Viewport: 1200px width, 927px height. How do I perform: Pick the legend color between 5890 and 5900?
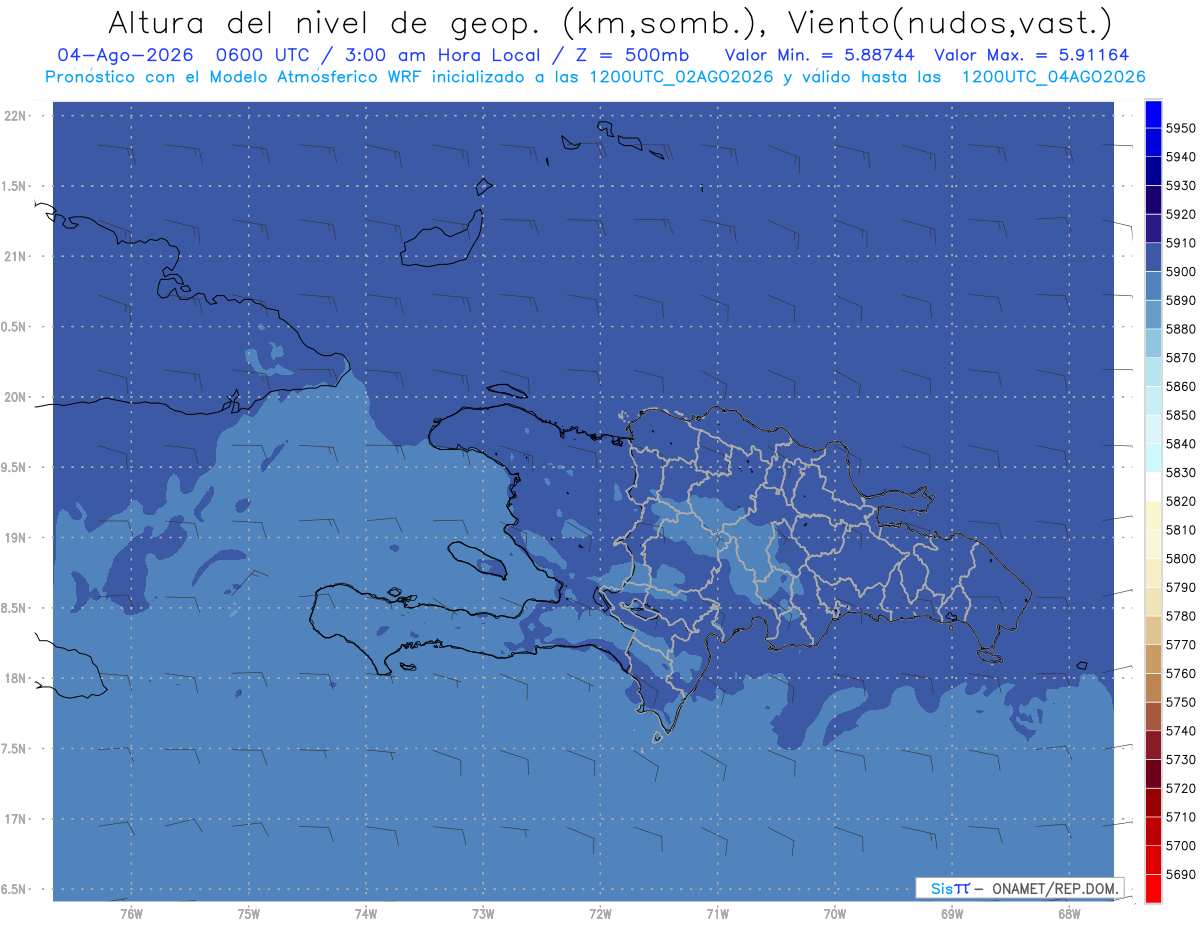pos(1153,286)
